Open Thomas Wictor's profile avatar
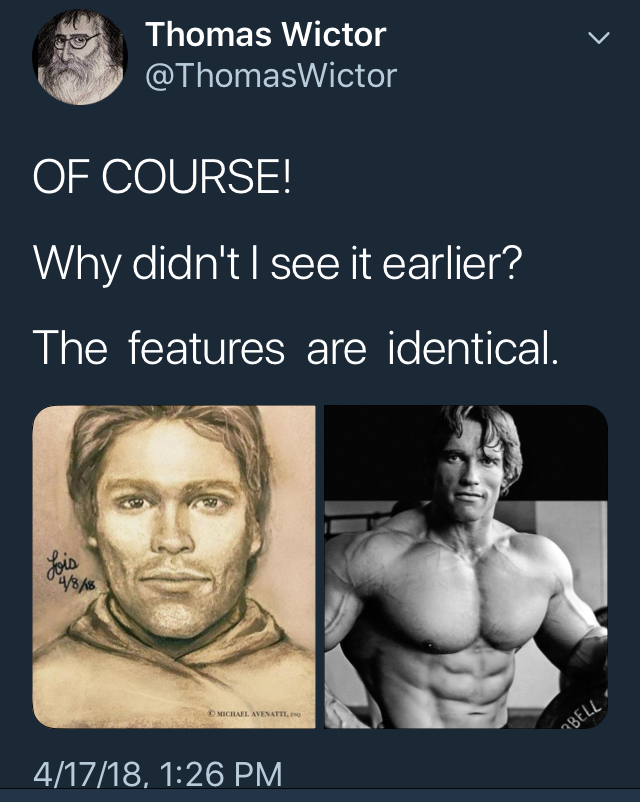Viewport: 640px width, 802px height. click(x=79, y=57)
